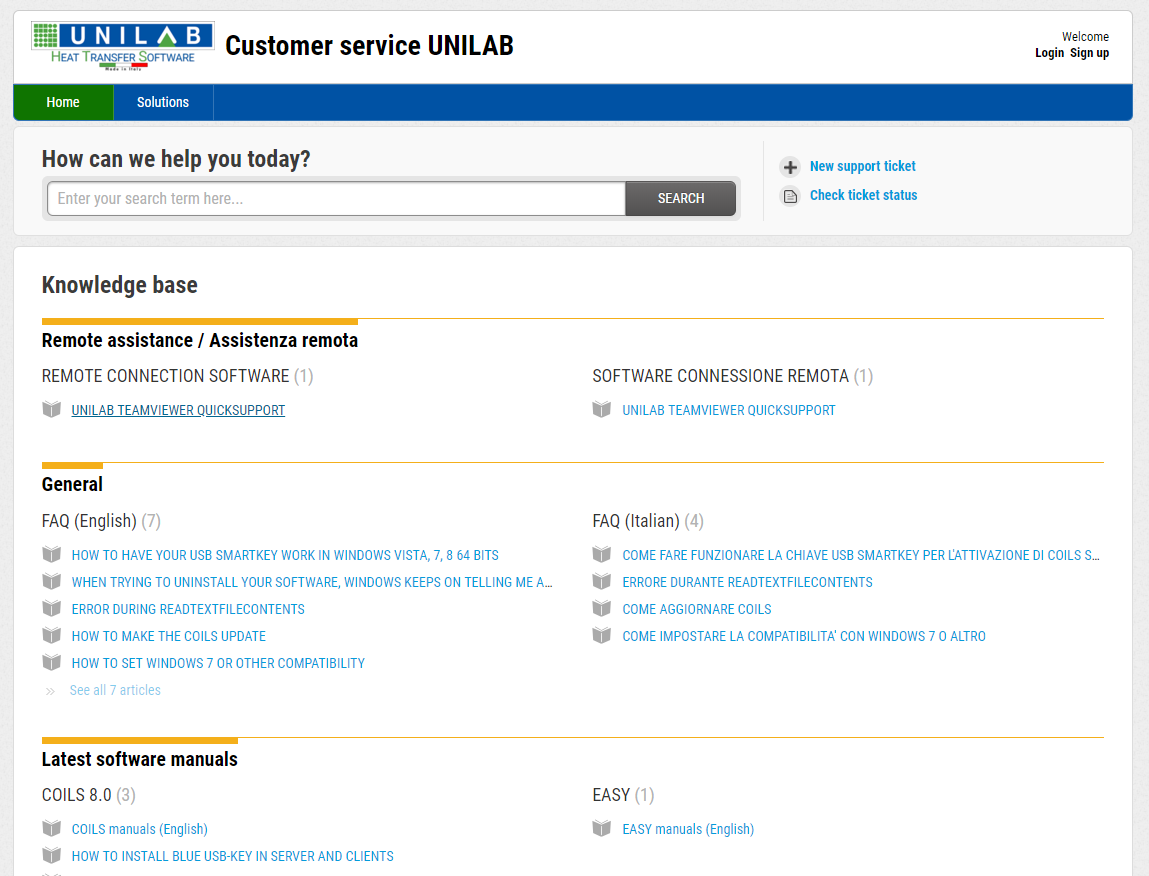Open COILS manuals (English) article
Viewport: 1149px width, 876px height.
point(140,830)
